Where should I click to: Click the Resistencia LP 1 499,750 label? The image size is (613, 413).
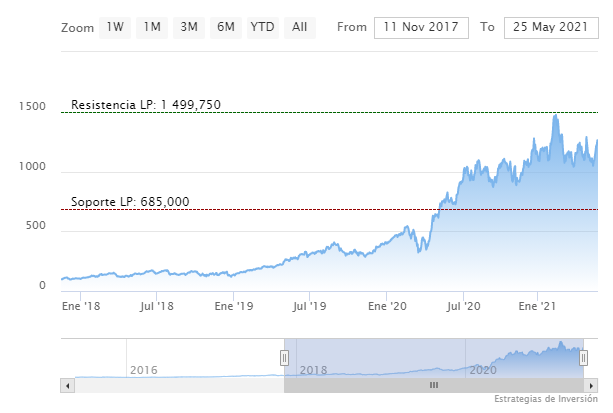146,105
